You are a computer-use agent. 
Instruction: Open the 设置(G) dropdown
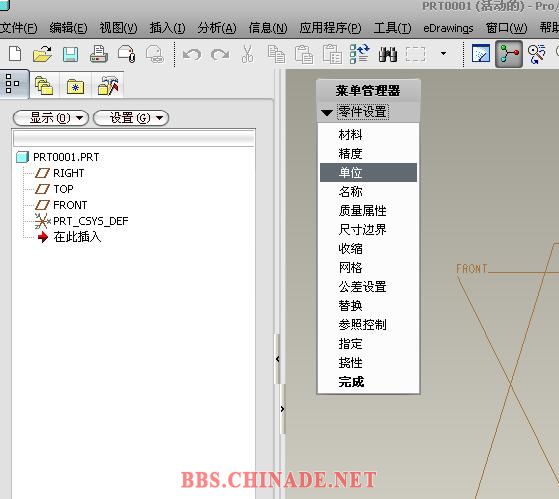click(x=131, y=118)
